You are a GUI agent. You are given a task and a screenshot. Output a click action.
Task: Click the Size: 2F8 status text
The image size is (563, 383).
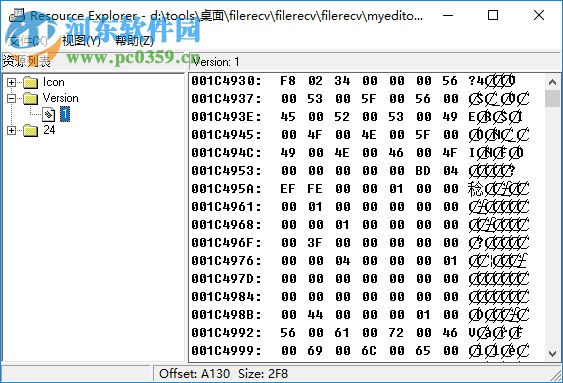click(263, 374)
